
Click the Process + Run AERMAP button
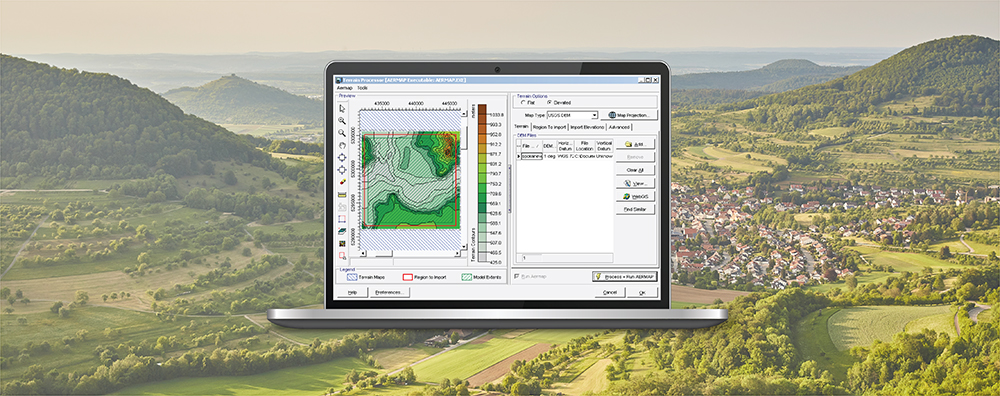[x=624, y=276]
